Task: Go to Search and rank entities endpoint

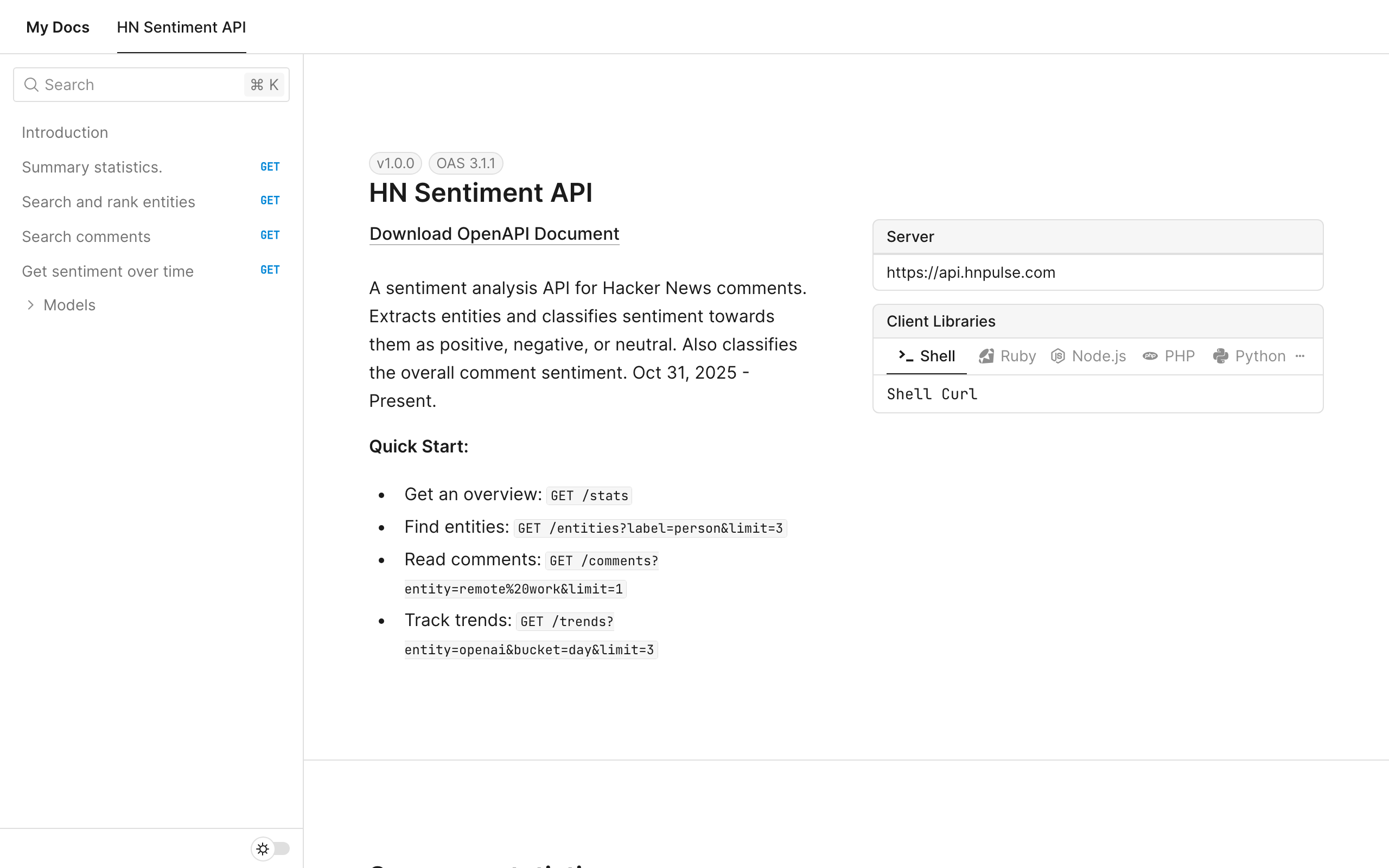Action: [109, 201]
